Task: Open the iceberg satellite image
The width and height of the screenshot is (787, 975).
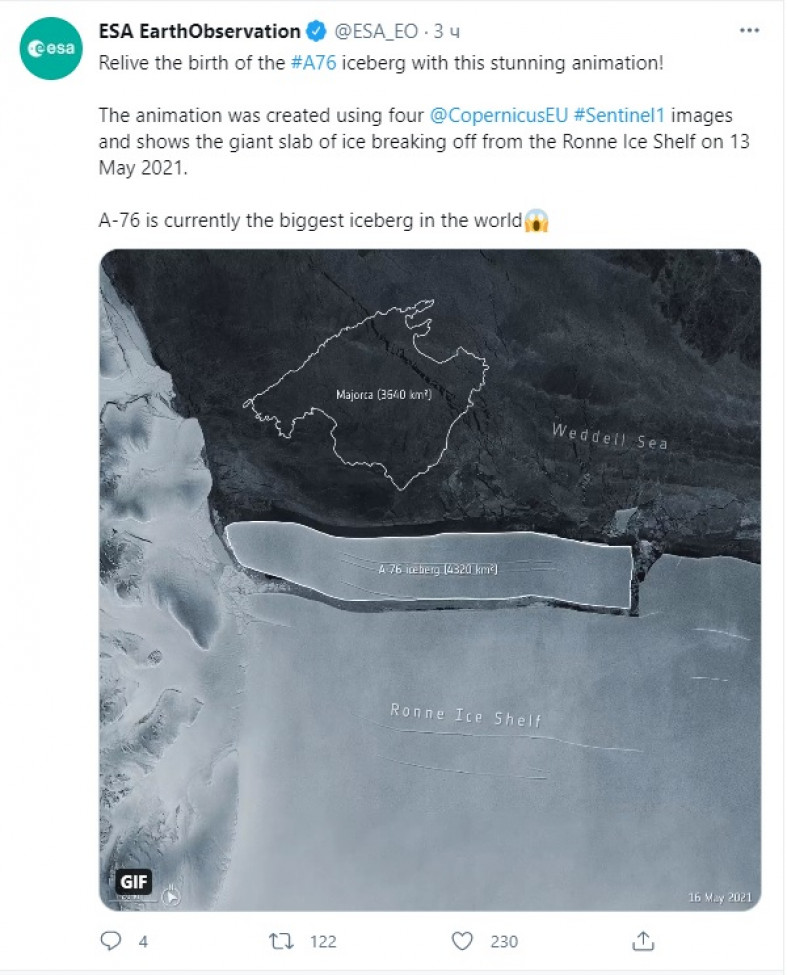Action: (430, 580)
